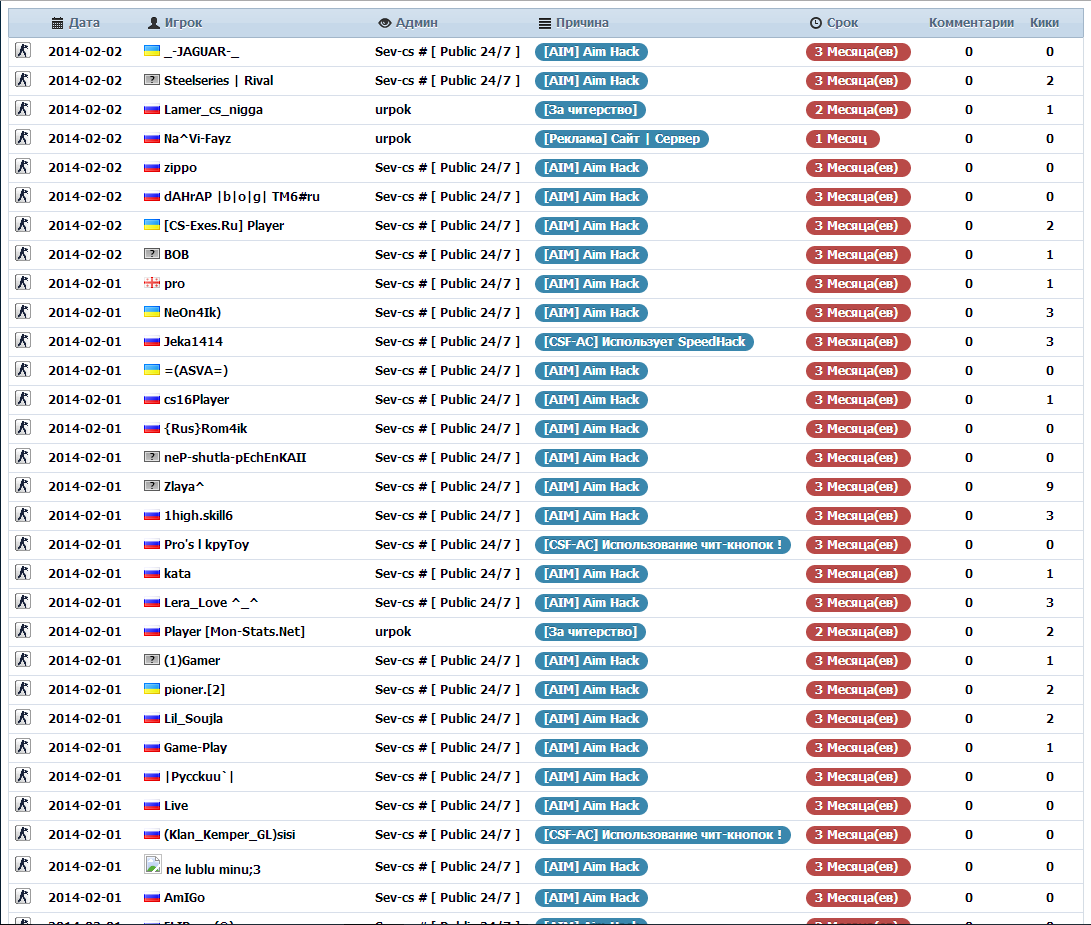Click чит-кнопок badge for (Klan_Kemper_GL)sisi
The image size is (1091, 925).
[x=662, y=835]
